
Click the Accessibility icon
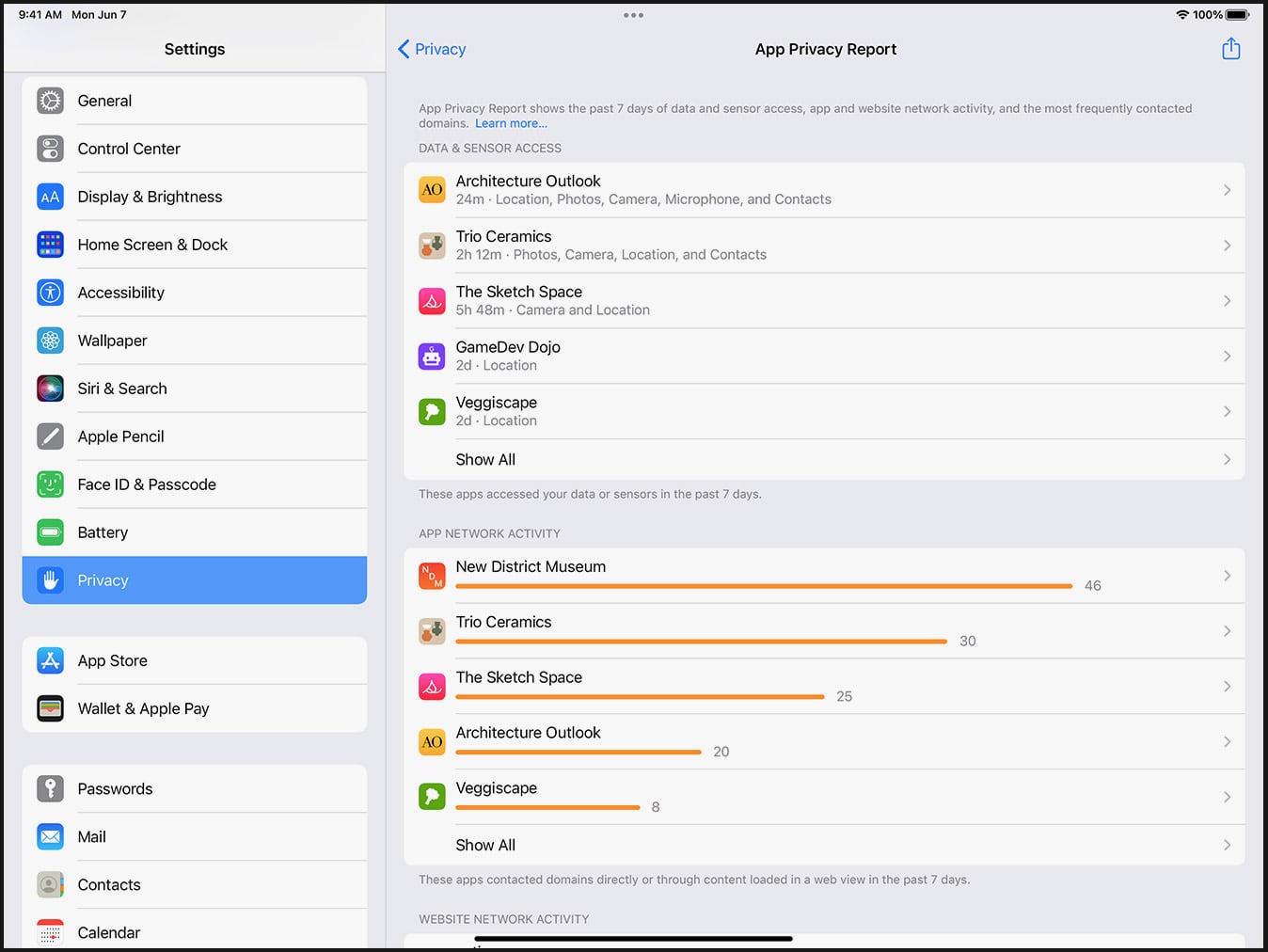(51, 293)
